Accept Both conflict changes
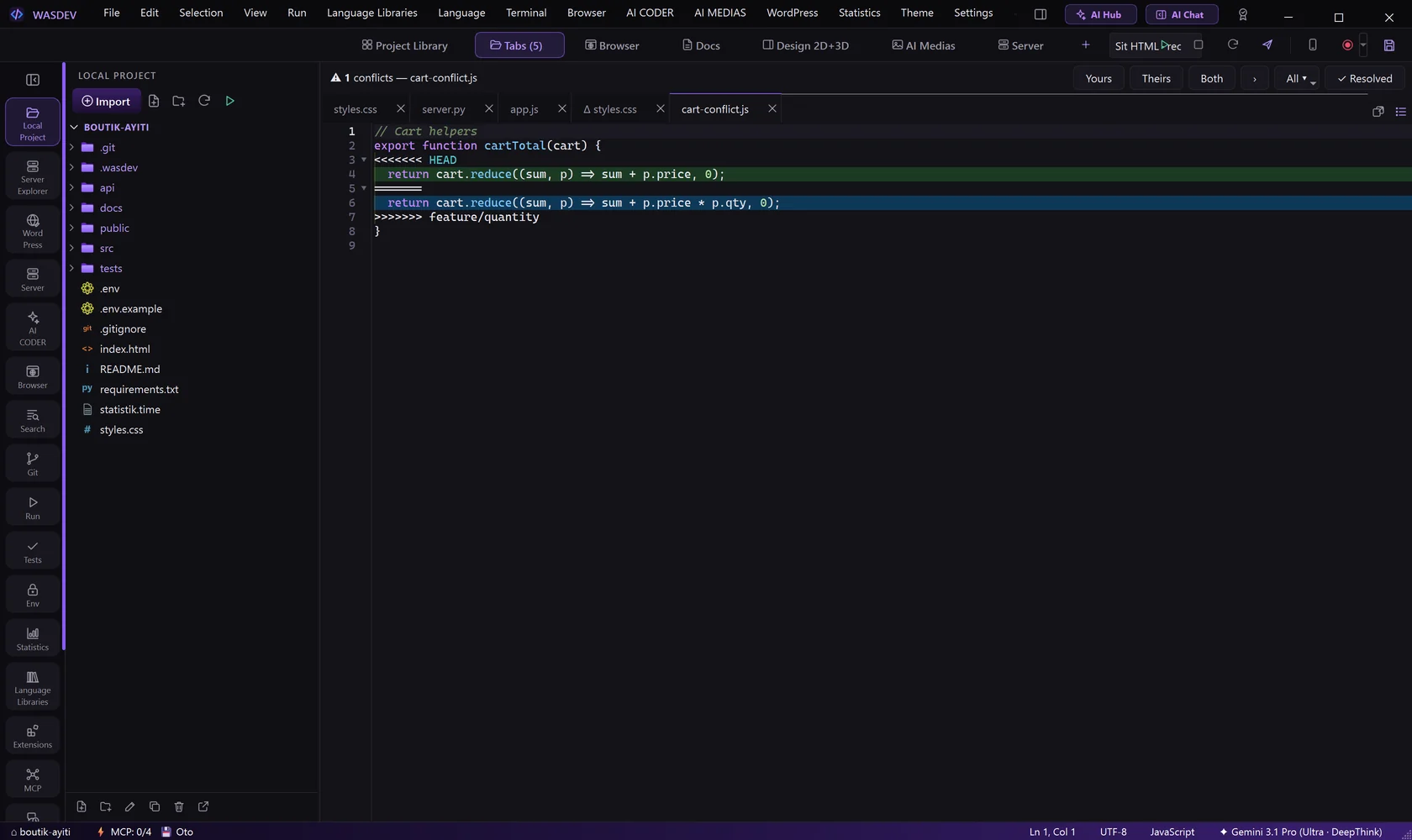The width and height of the screenshot is (1412, 840). click(x=1212, y=78)
